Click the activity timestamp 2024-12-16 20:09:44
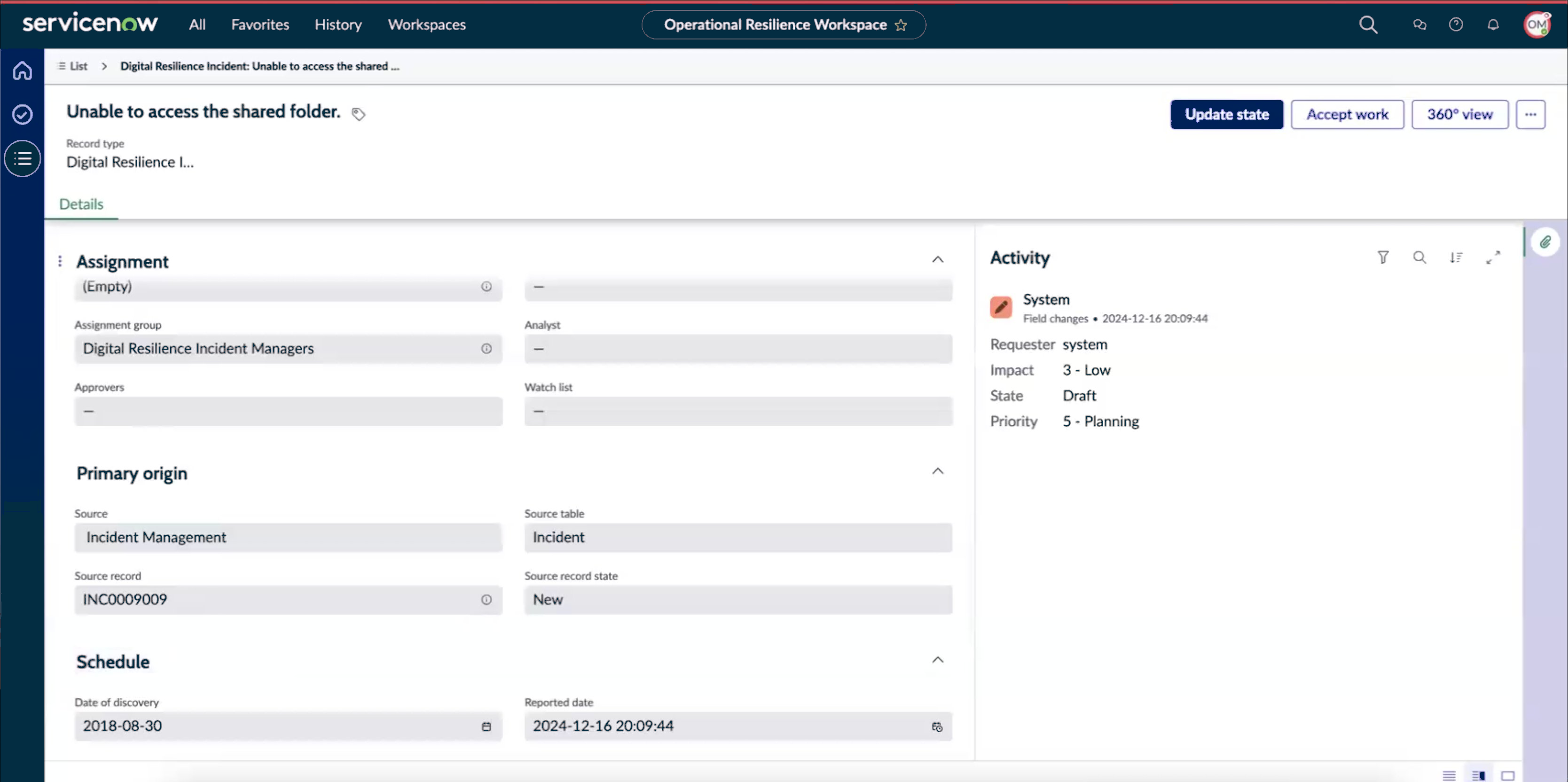1568x782 pixels. (x=1155, y=319)
